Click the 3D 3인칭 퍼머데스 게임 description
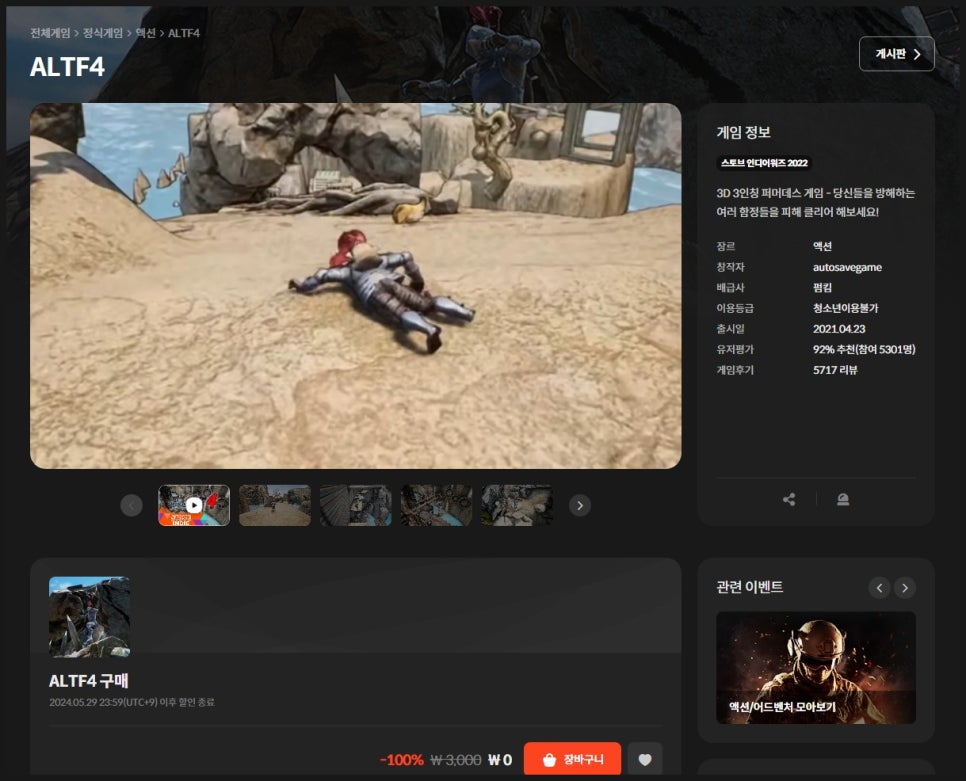Image resolution: width=966 pixels, height=781 pixels. (x=816, y=203)
